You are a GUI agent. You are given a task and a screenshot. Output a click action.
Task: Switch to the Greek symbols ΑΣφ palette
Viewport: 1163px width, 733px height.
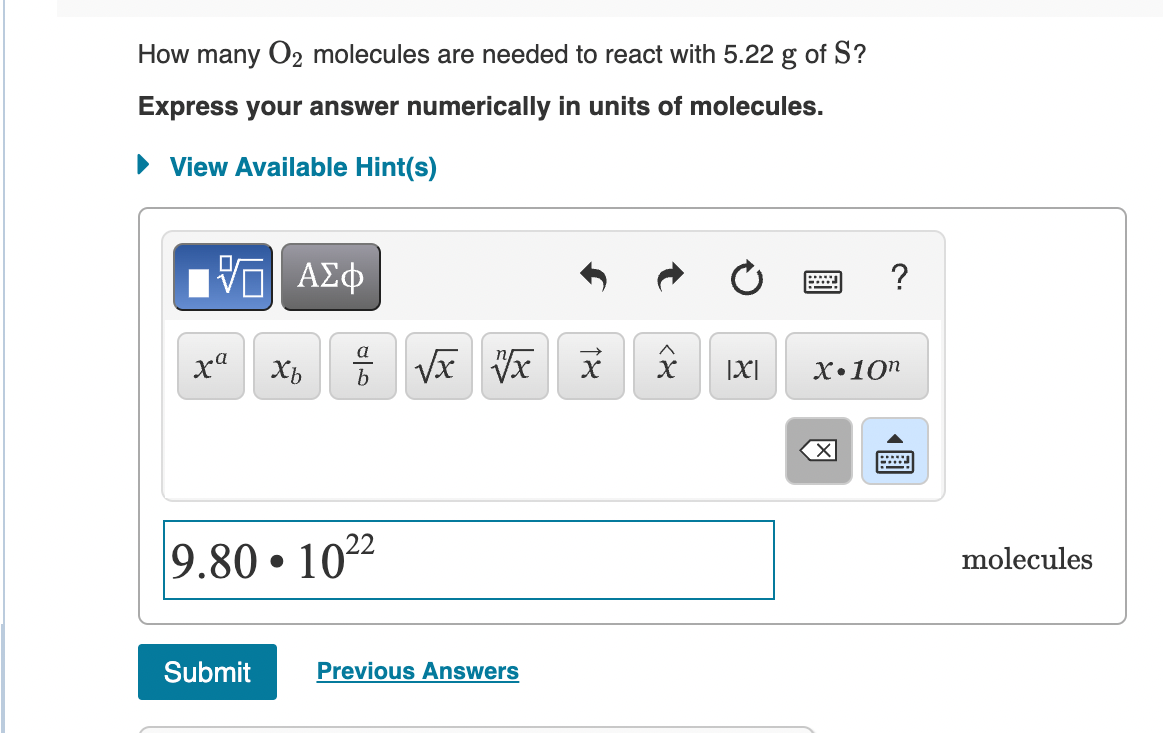point(330,277)
